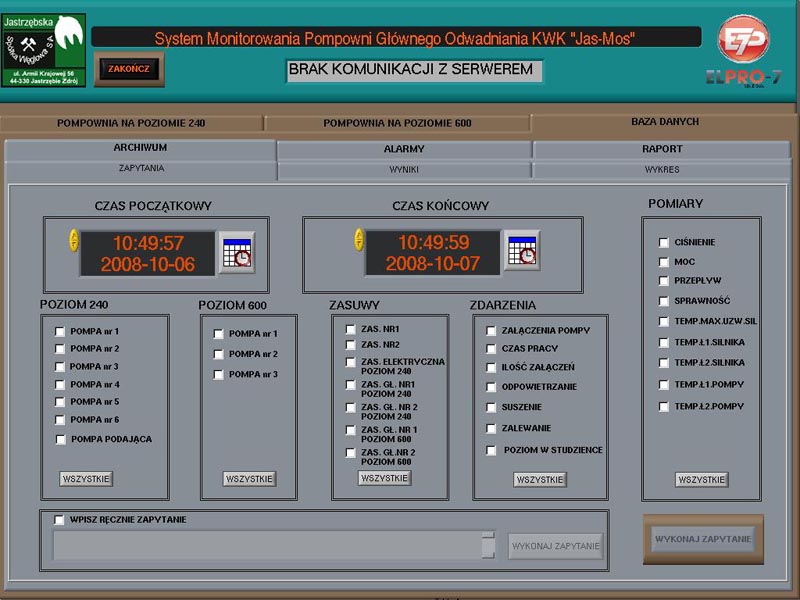The height and width of the screenshot is (600, 800).
Task: Select the TEMP.Ł1.POMPY checkbox
Action: pos(663,385)
